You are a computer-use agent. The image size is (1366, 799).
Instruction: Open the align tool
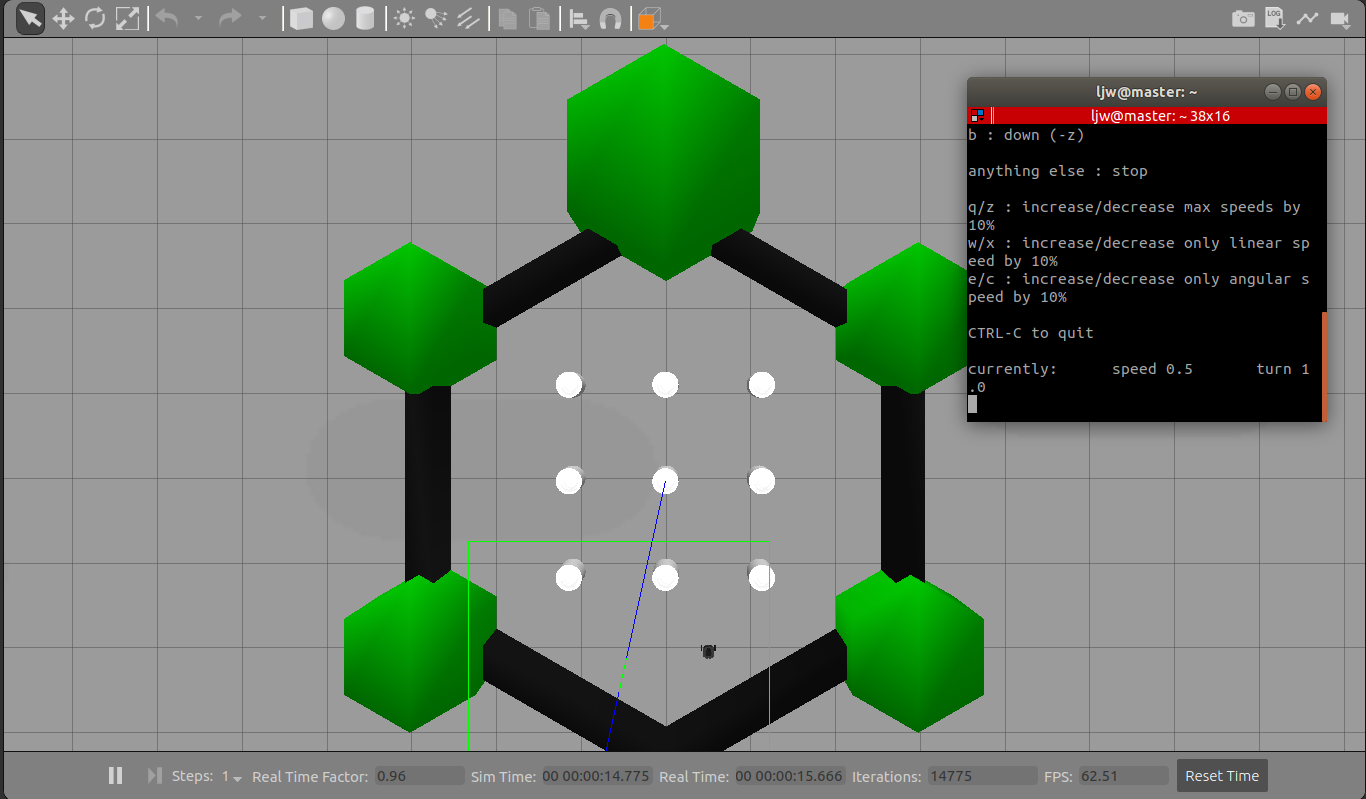578,18
